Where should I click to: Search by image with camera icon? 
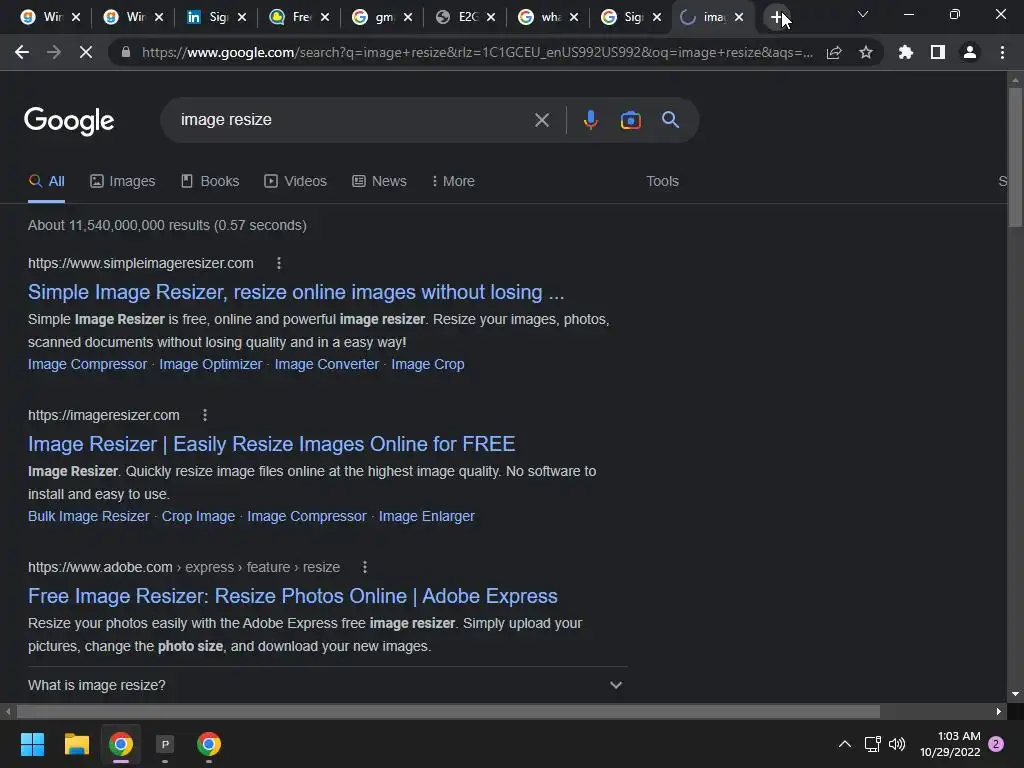click(x=630, y=120)
